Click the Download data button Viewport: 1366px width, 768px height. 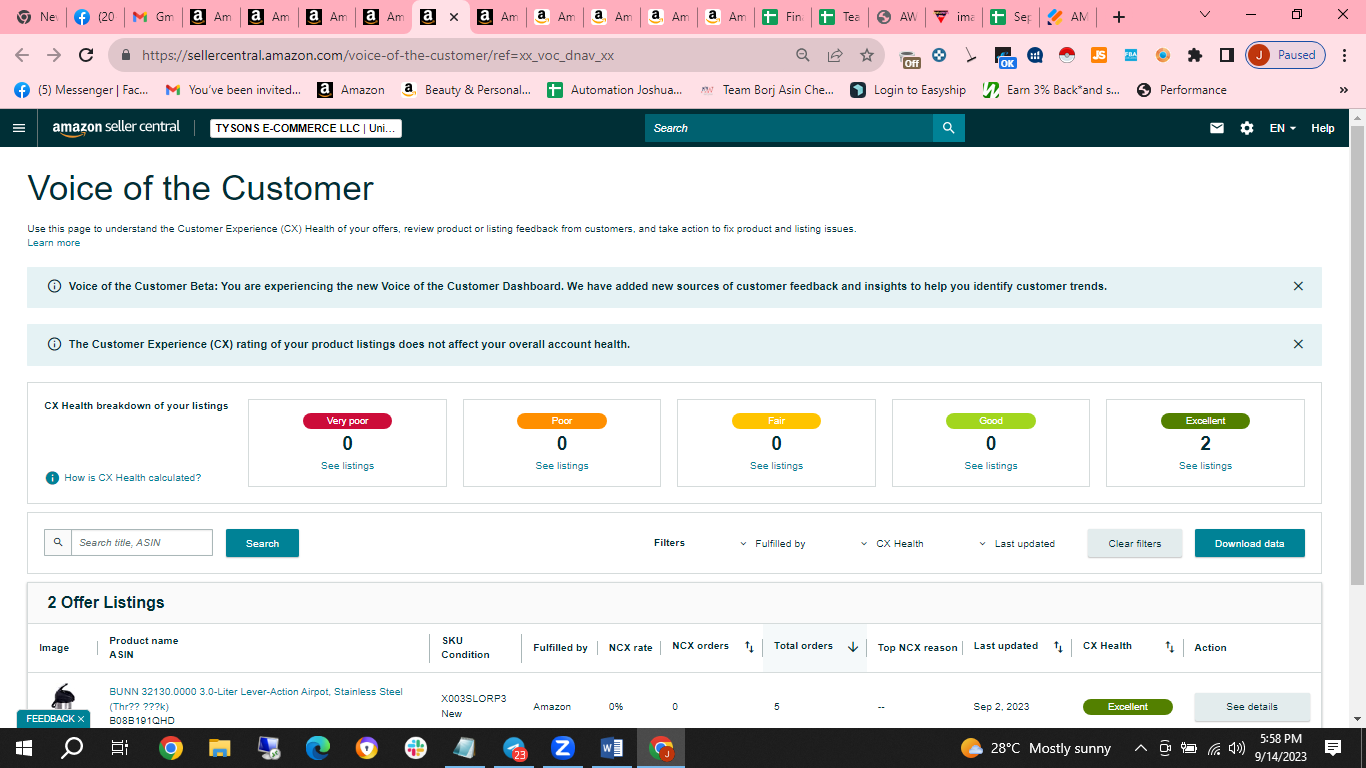[x=1250, y=543]
